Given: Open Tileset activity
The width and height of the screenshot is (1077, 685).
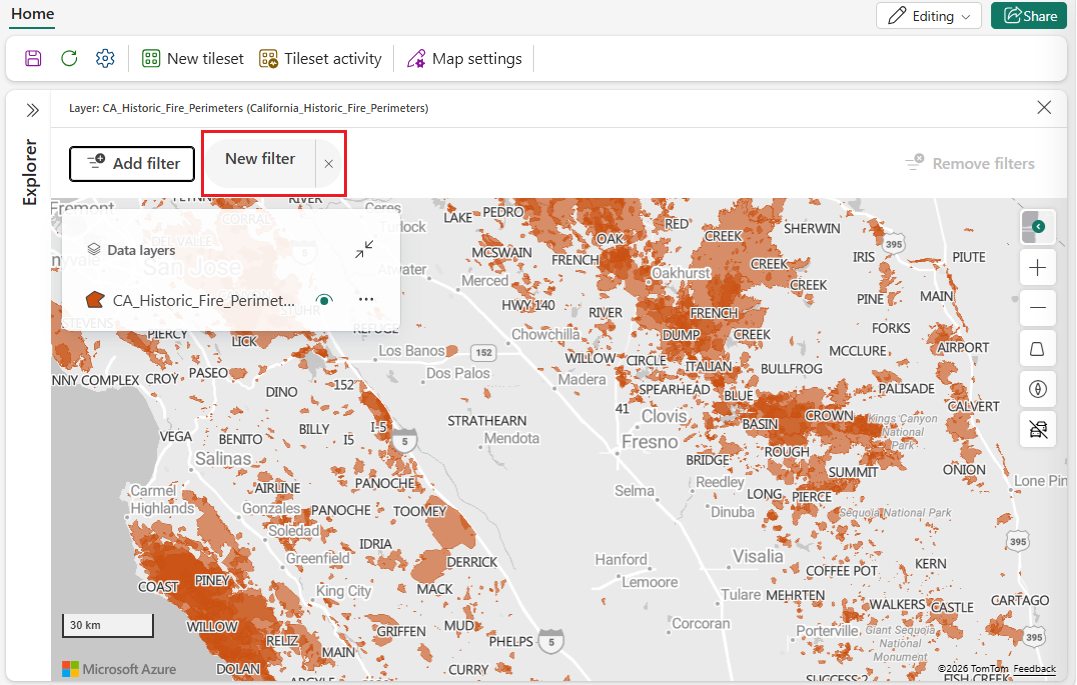Looking at the screenshot, I should [320, 58].
